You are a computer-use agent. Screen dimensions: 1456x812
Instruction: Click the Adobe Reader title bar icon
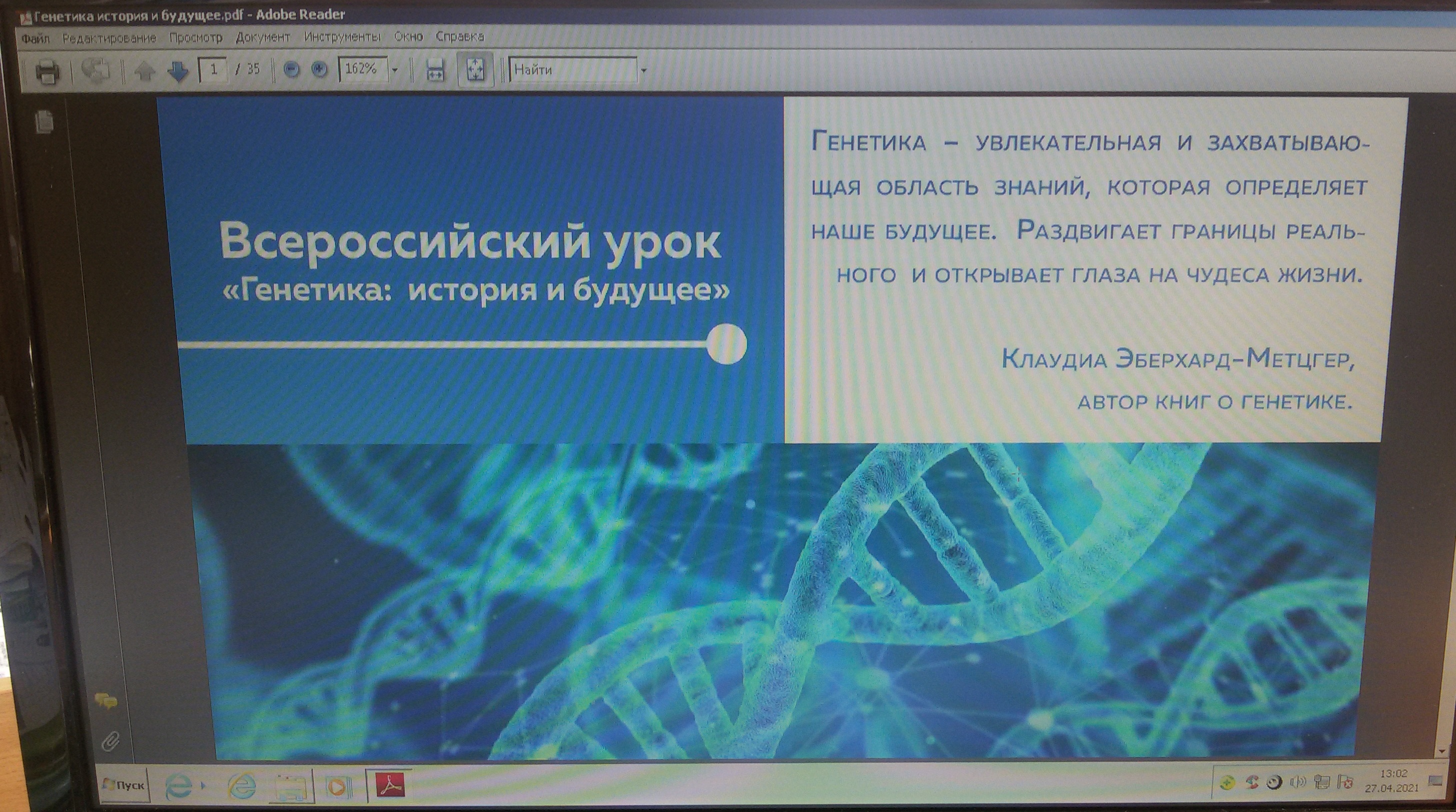coord(26,17)
